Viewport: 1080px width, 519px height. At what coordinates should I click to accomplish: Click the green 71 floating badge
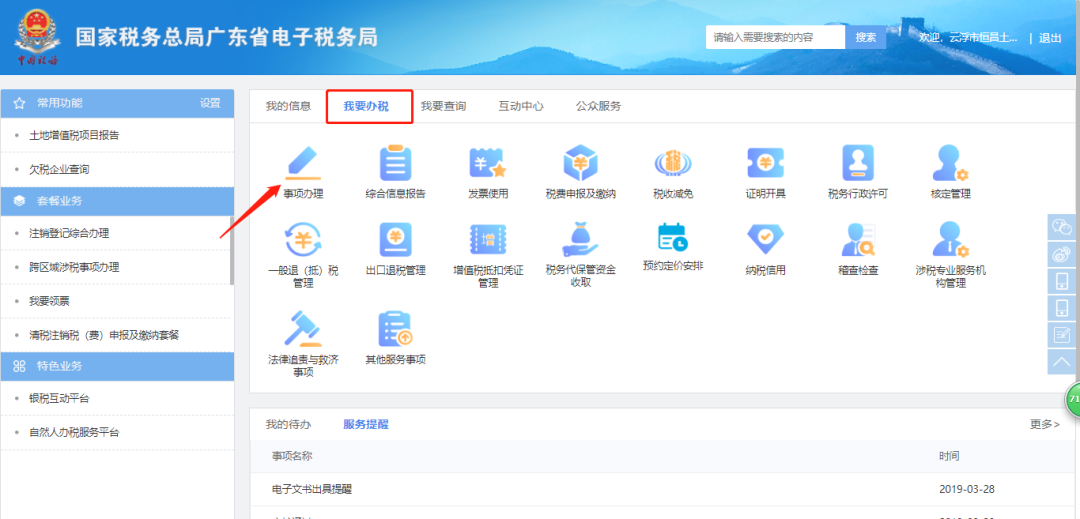[1072, 401]
